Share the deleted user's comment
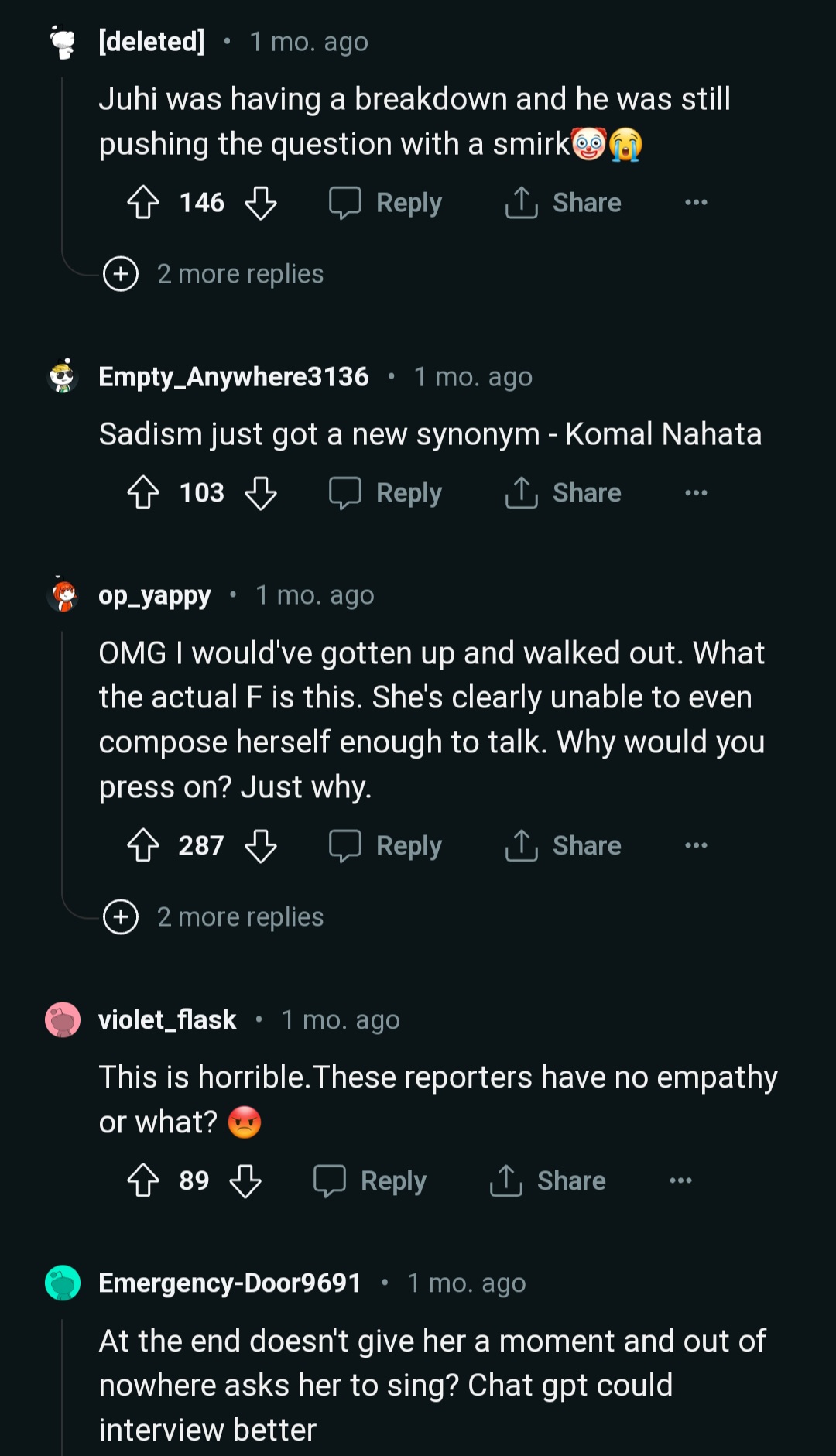The width and height of the screenshot is (836, 1456). [563, 203]
